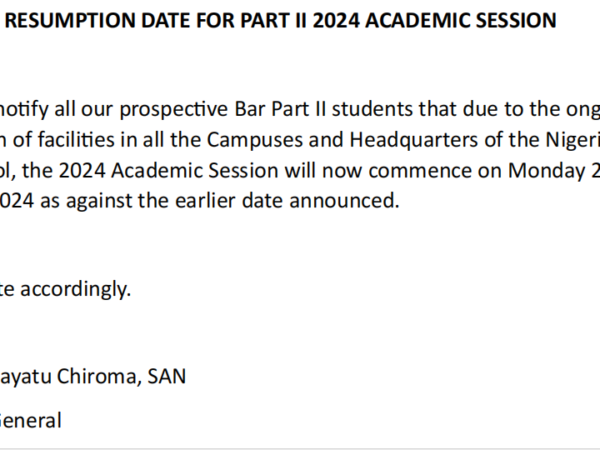Click "2024" in the bold heading
This screenshot has width=600, height=450.
[x=336, y=20]
